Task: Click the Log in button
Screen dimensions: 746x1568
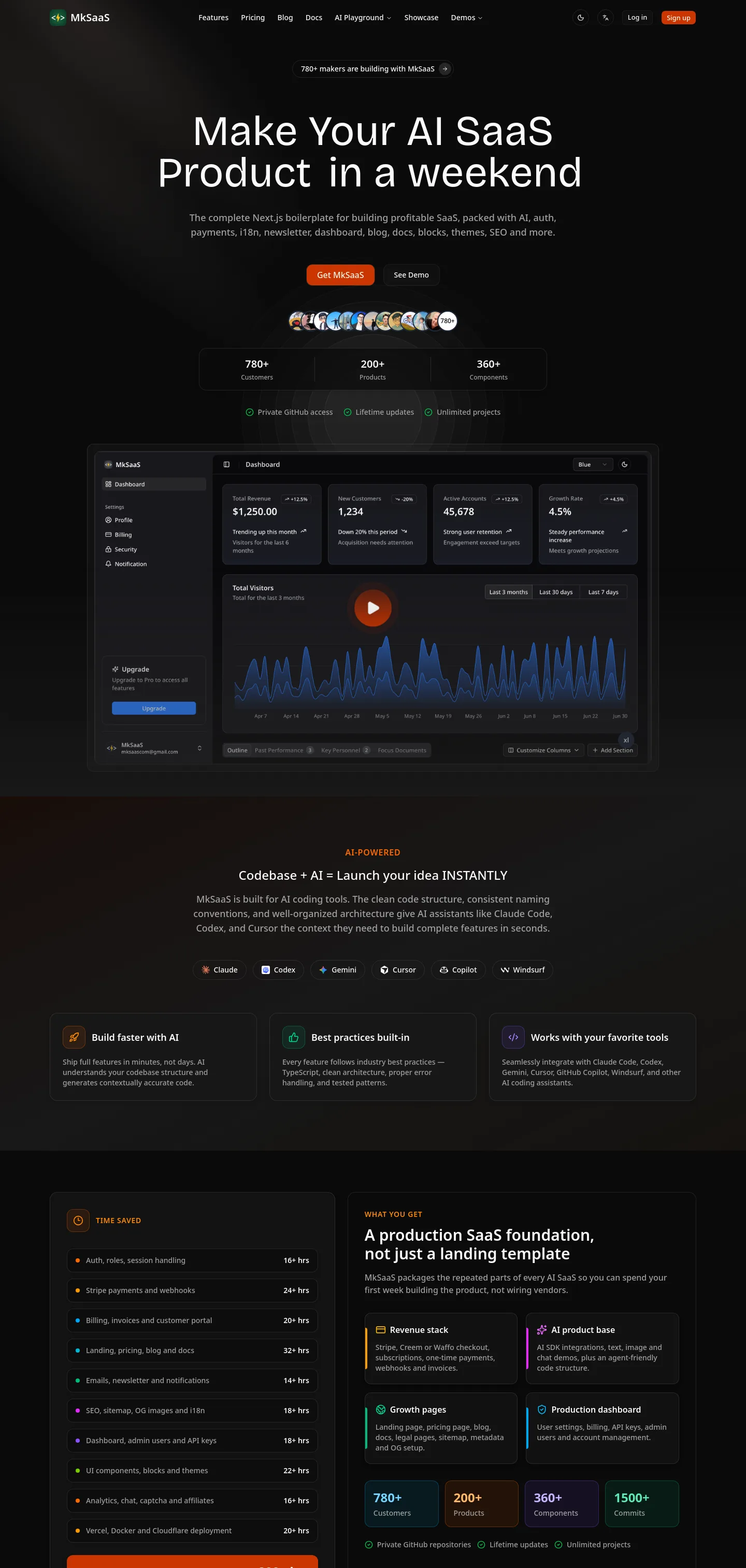Action: coord(637,18)
